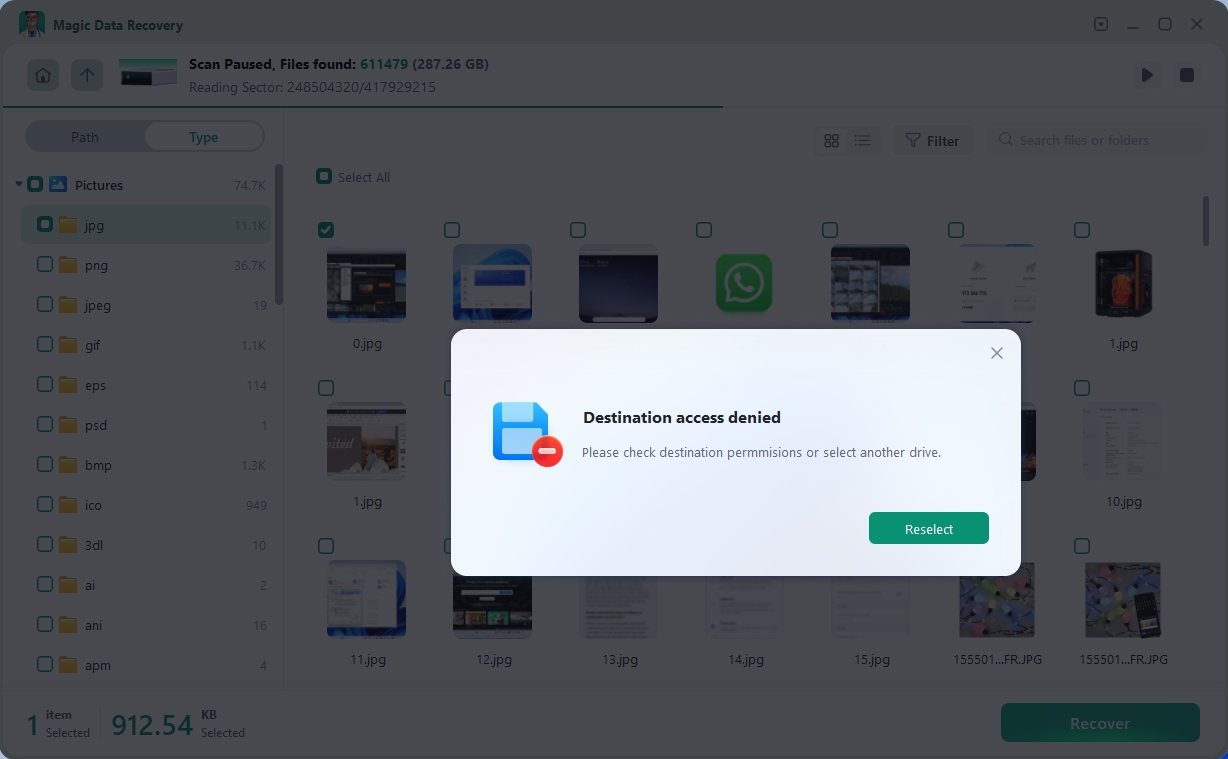
Task: Click the file type list scrollbar
Action: click(279, 235)
